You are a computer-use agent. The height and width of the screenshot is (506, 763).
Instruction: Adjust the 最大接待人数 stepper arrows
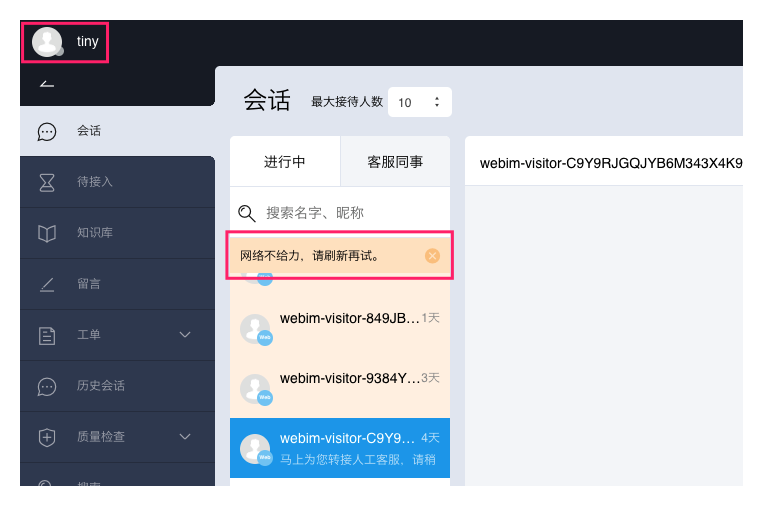tap(437, 102)
